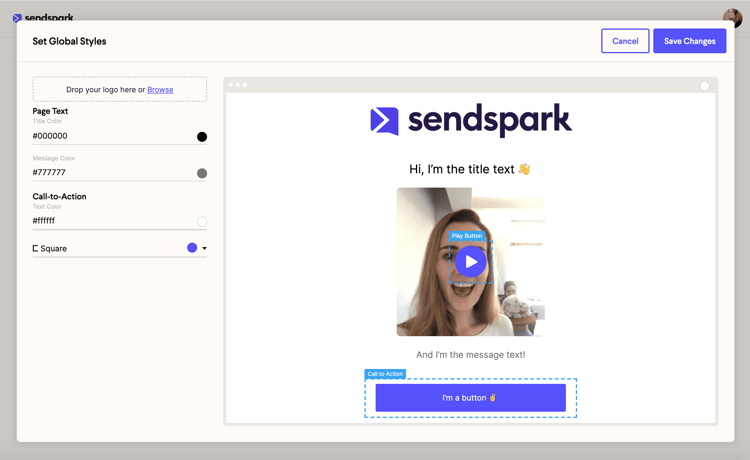
Task: Play the preview video
Action: [x=471, y=262]
